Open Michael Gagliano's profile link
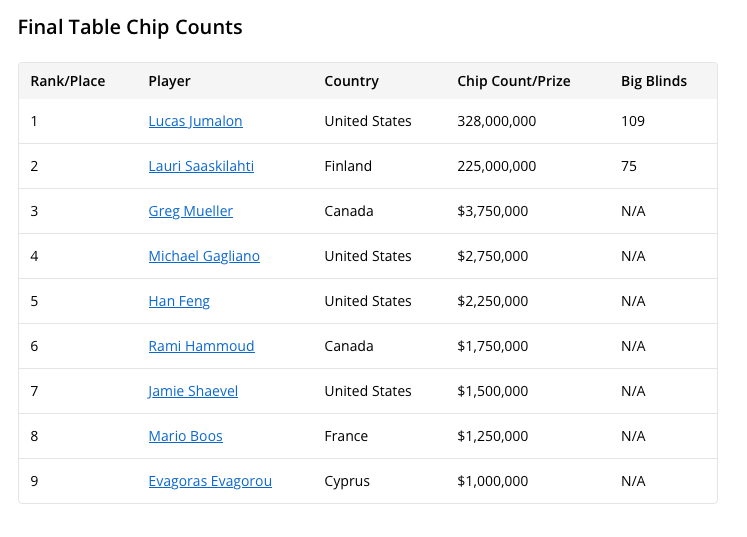The height and width of the screenshot is (537, 747). pos(204,256)
